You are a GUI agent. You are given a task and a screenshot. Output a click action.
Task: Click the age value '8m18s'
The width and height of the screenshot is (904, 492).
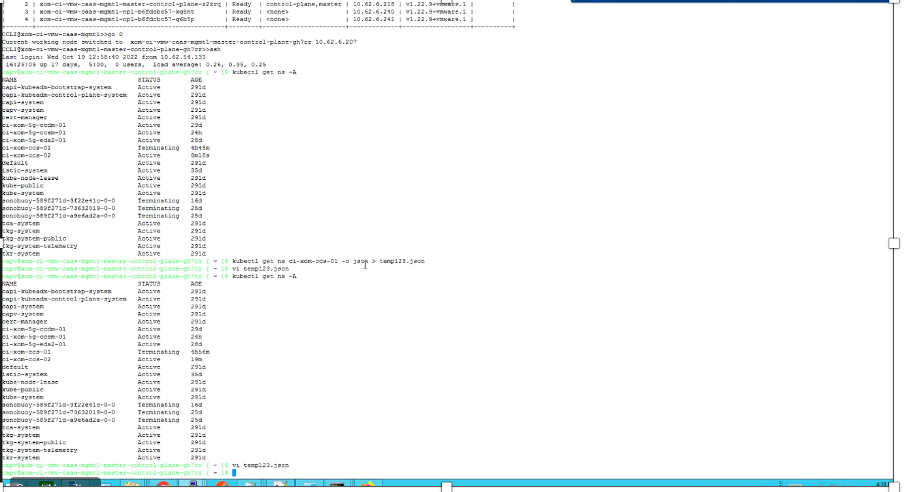point(200,155)
